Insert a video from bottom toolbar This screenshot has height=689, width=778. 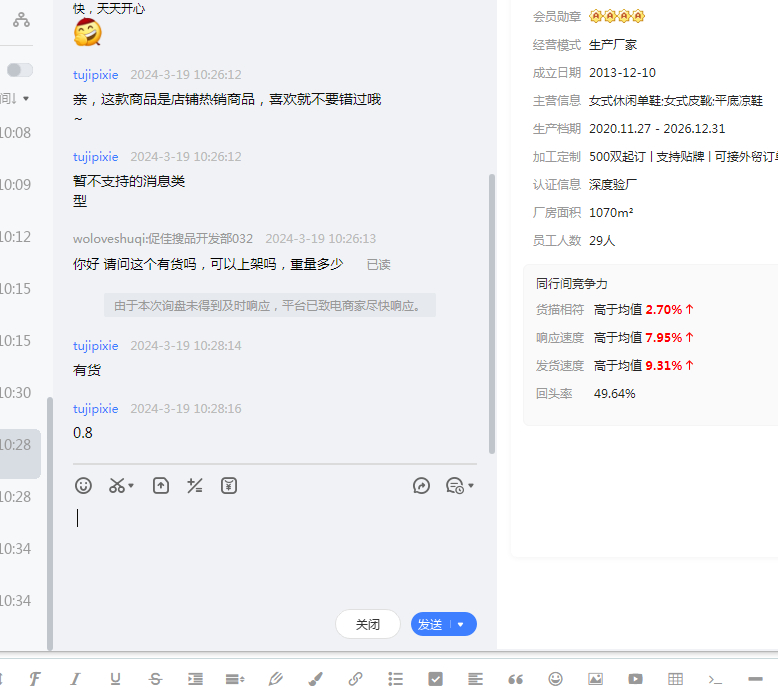coord(636,679)
